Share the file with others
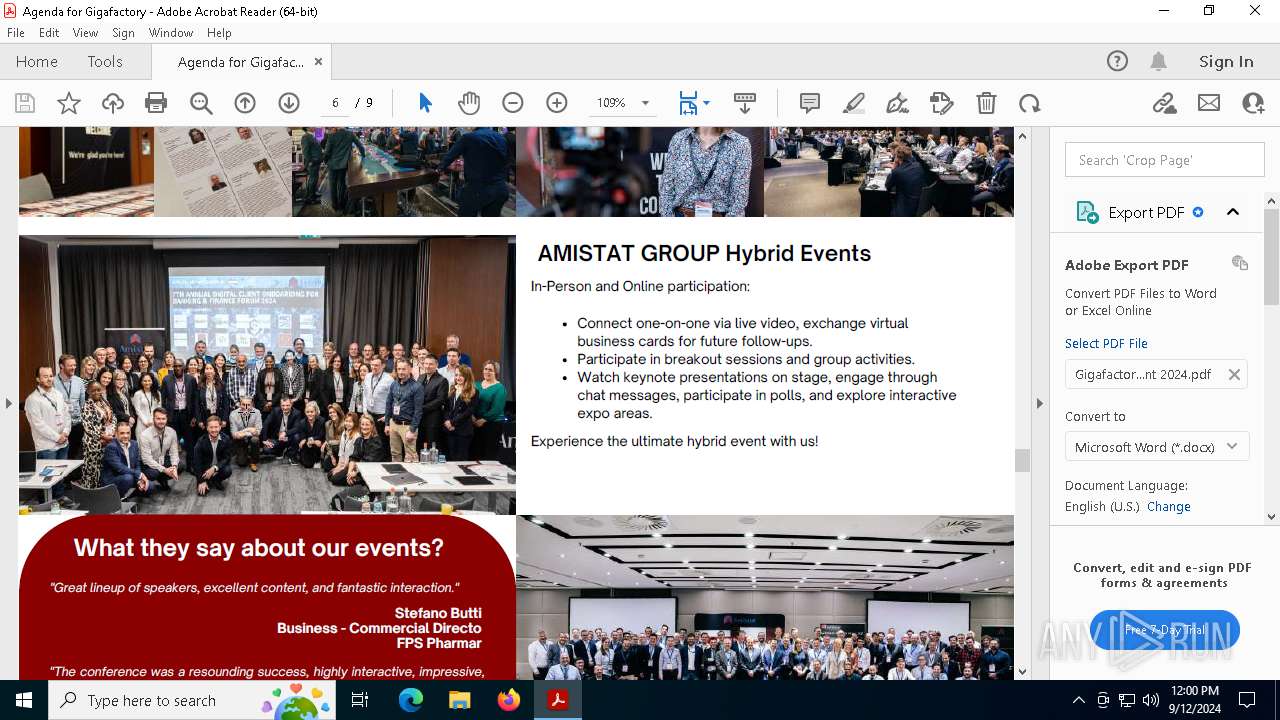 click(1253, 103)
